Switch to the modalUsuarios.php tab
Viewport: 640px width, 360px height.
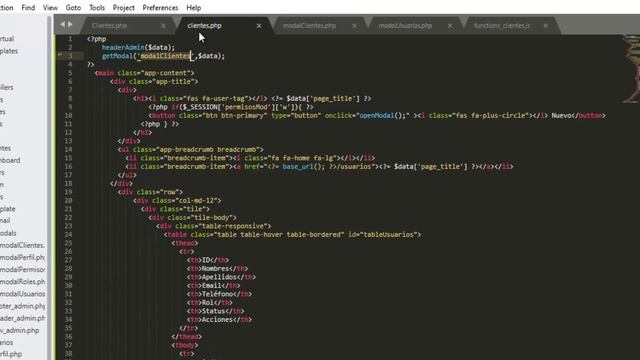pyautogui.click(x=405, y=25)
